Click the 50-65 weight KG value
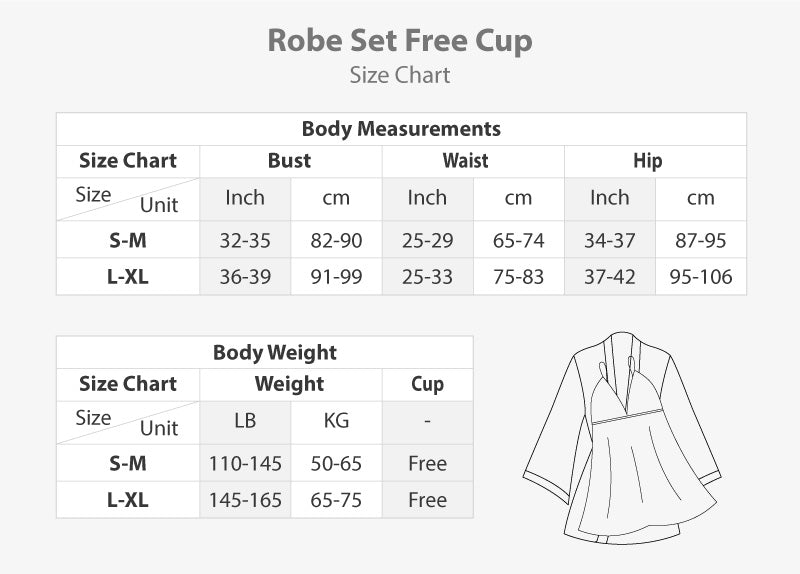 click(x=336, y=464)
